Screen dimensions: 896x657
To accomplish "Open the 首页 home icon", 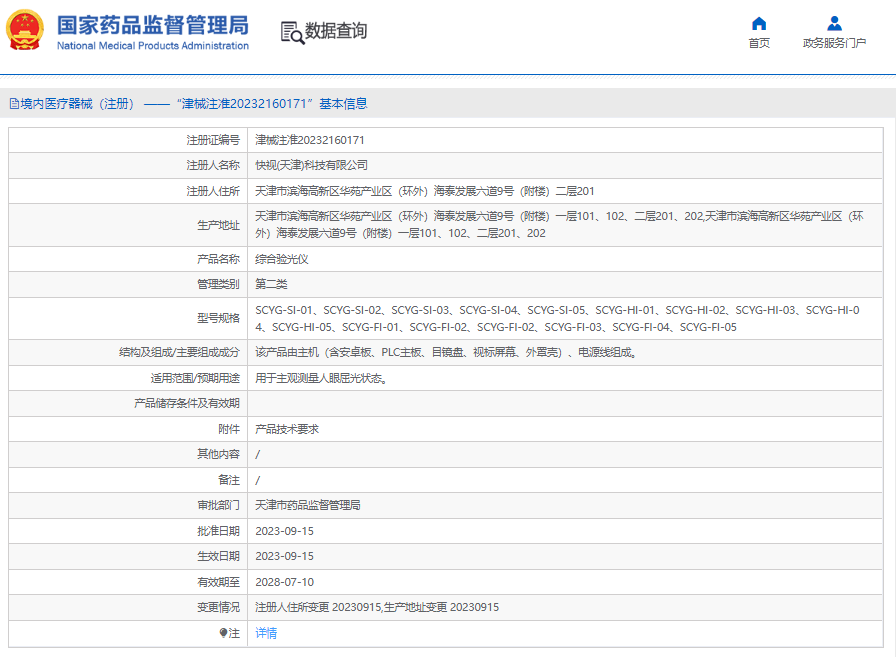I will click(759, 23).
